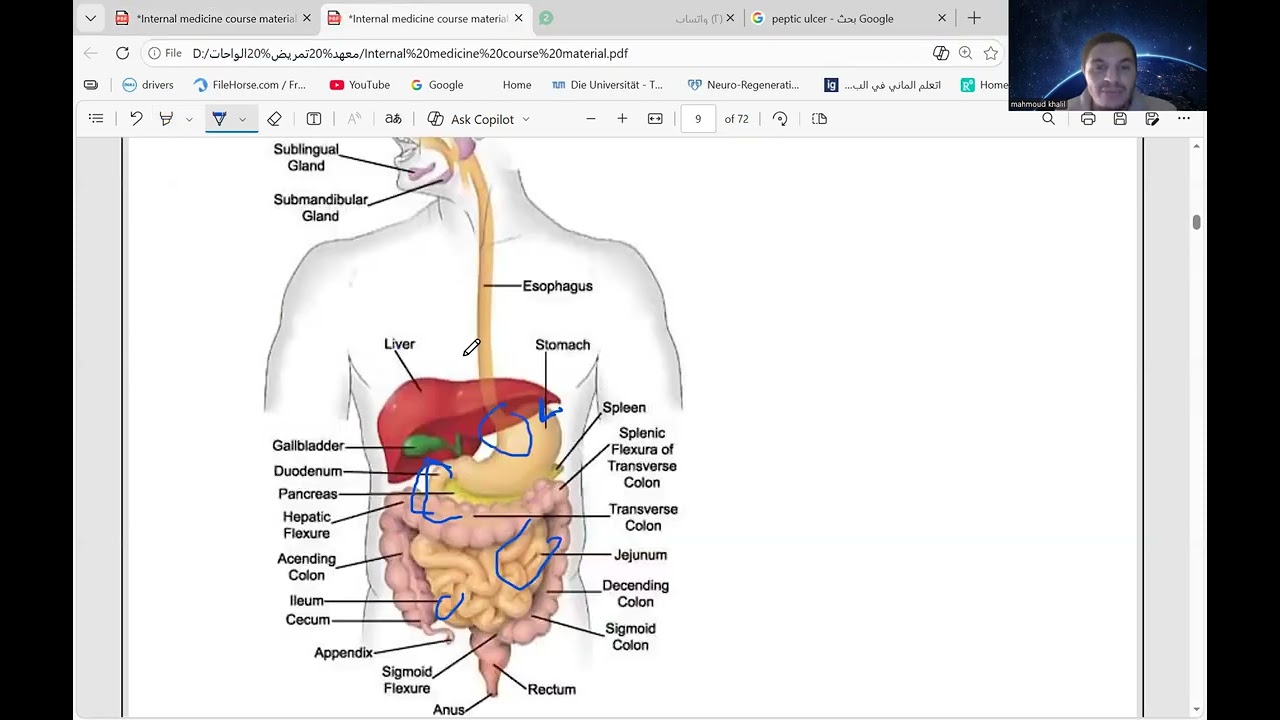Close the WhatsApp واتساب tab
This screenshot has width=1280, height=720.
coord(730,18)
